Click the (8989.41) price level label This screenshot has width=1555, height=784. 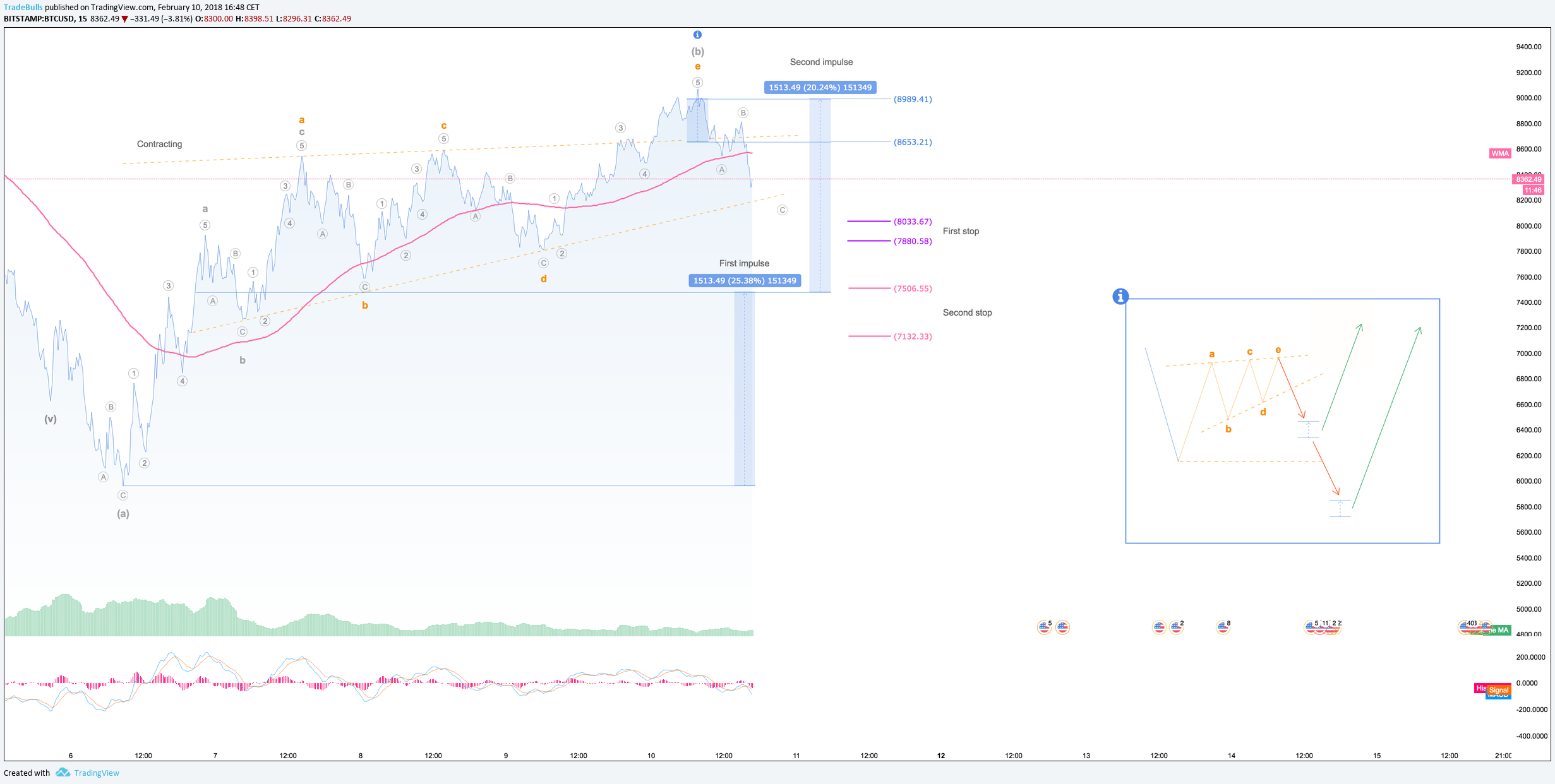tap(913, 99)
